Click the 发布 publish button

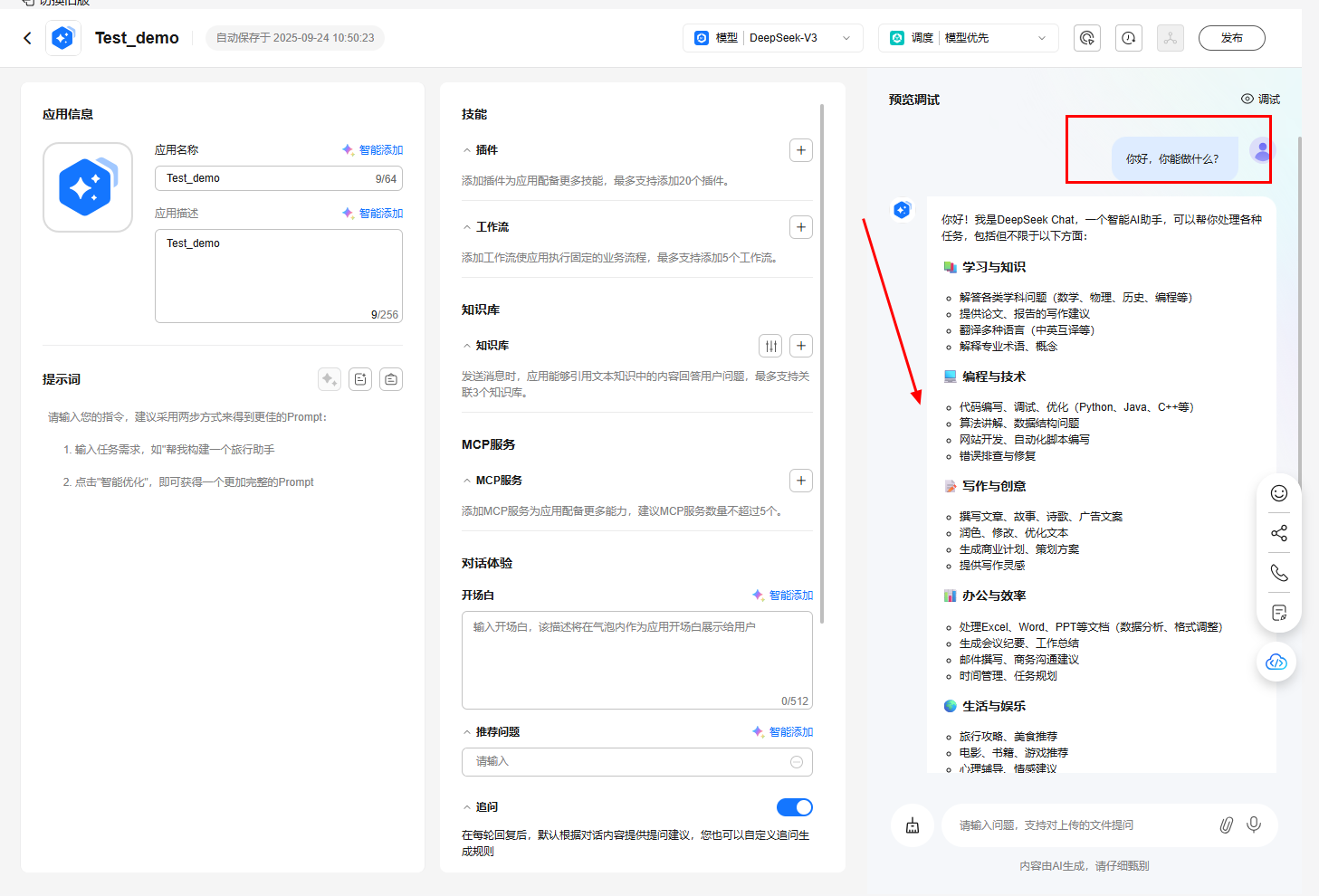[x=1231, y=38]
